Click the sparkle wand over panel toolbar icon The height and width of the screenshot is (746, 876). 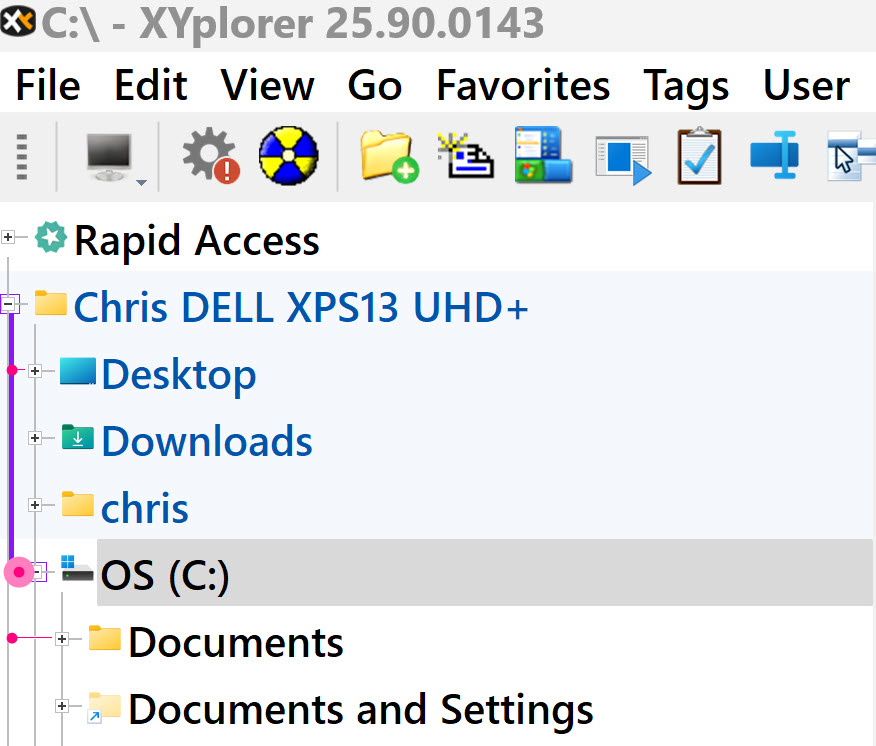coord(465,156)
